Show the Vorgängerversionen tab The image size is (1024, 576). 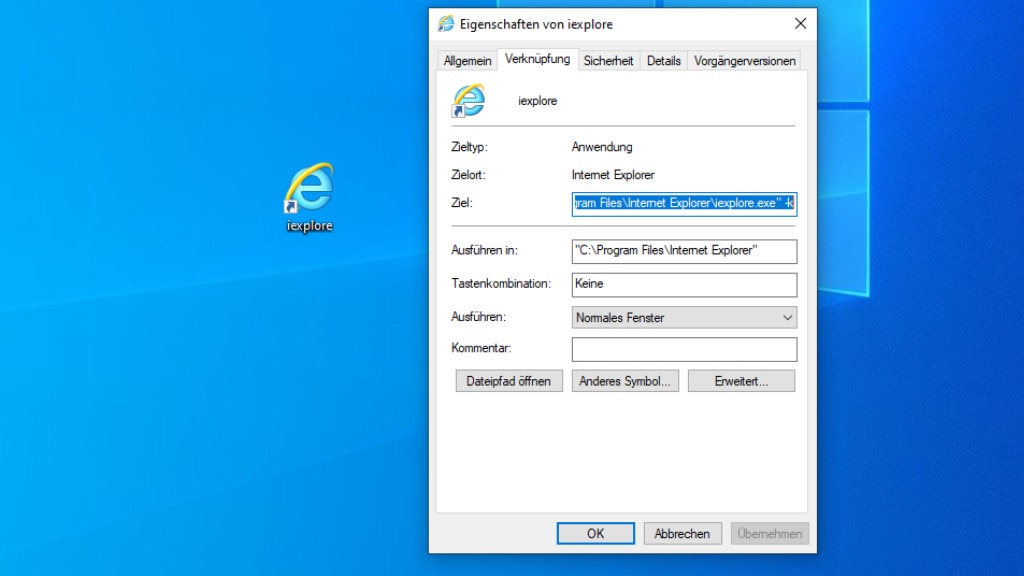coord(745,61)
